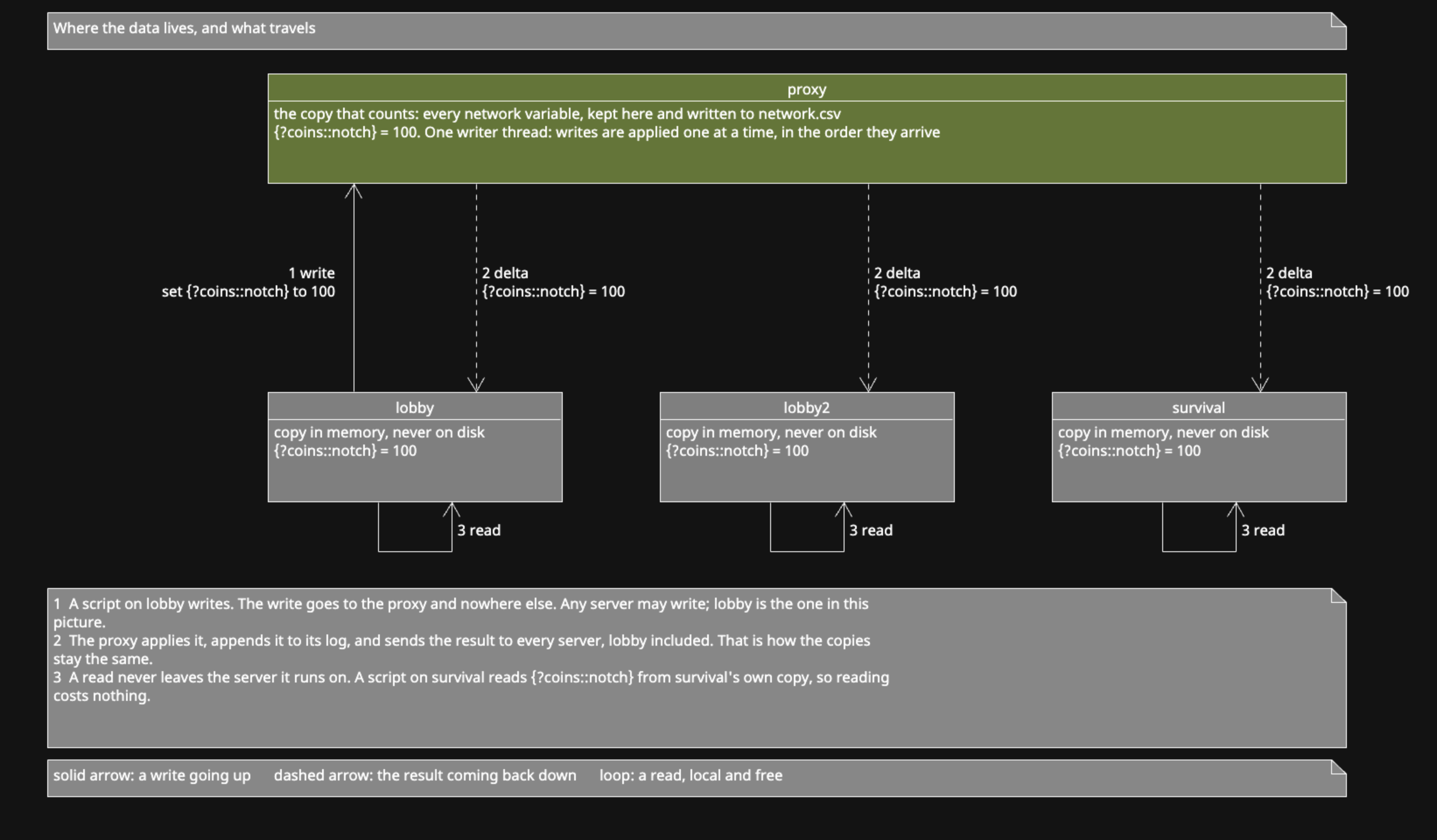
Task: Click the text 'the copy that counts: every network variable'
Action: click(x=427, y=113)
